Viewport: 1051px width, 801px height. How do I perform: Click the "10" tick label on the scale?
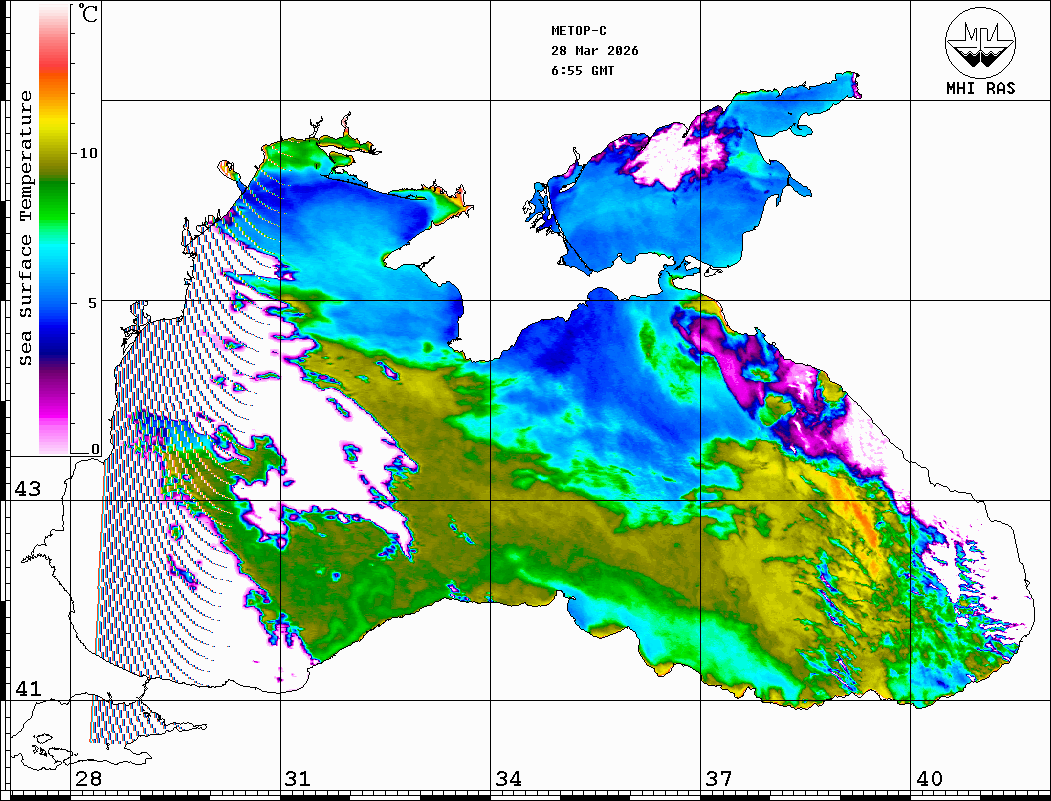coord(90,153)
